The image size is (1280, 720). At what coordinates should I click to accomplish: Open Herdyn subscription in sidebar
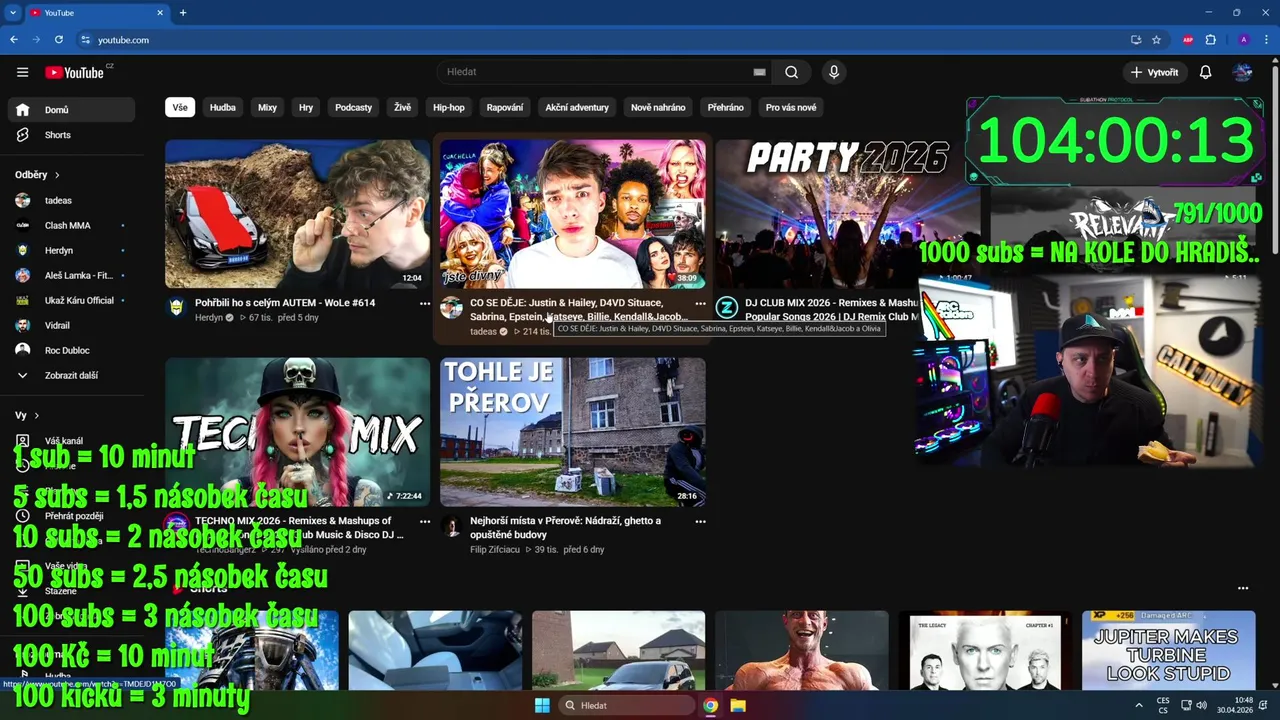(x=71, y=250)
